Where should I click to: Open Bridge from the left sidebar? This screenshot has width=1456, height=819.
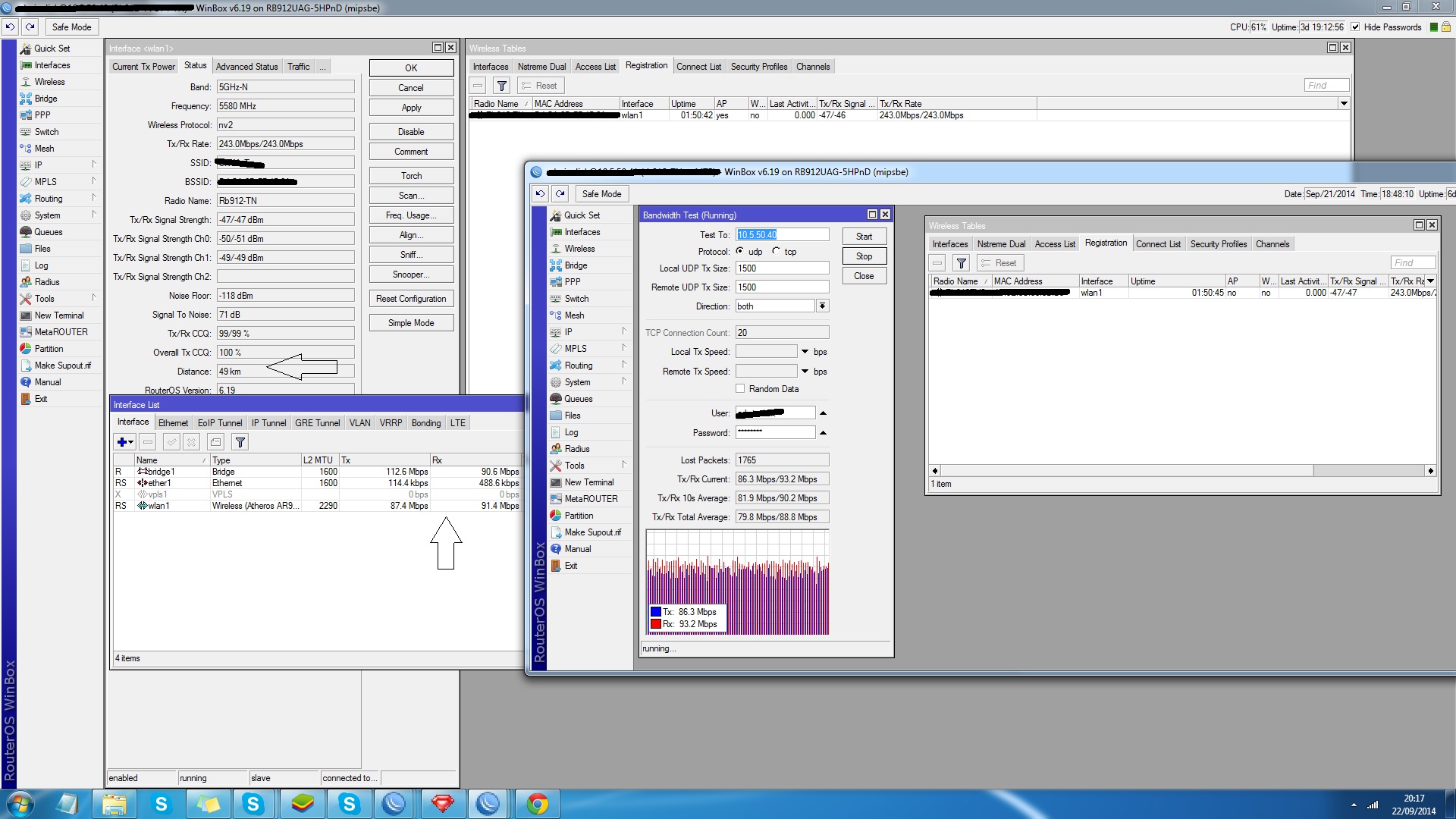coord(45,99)
